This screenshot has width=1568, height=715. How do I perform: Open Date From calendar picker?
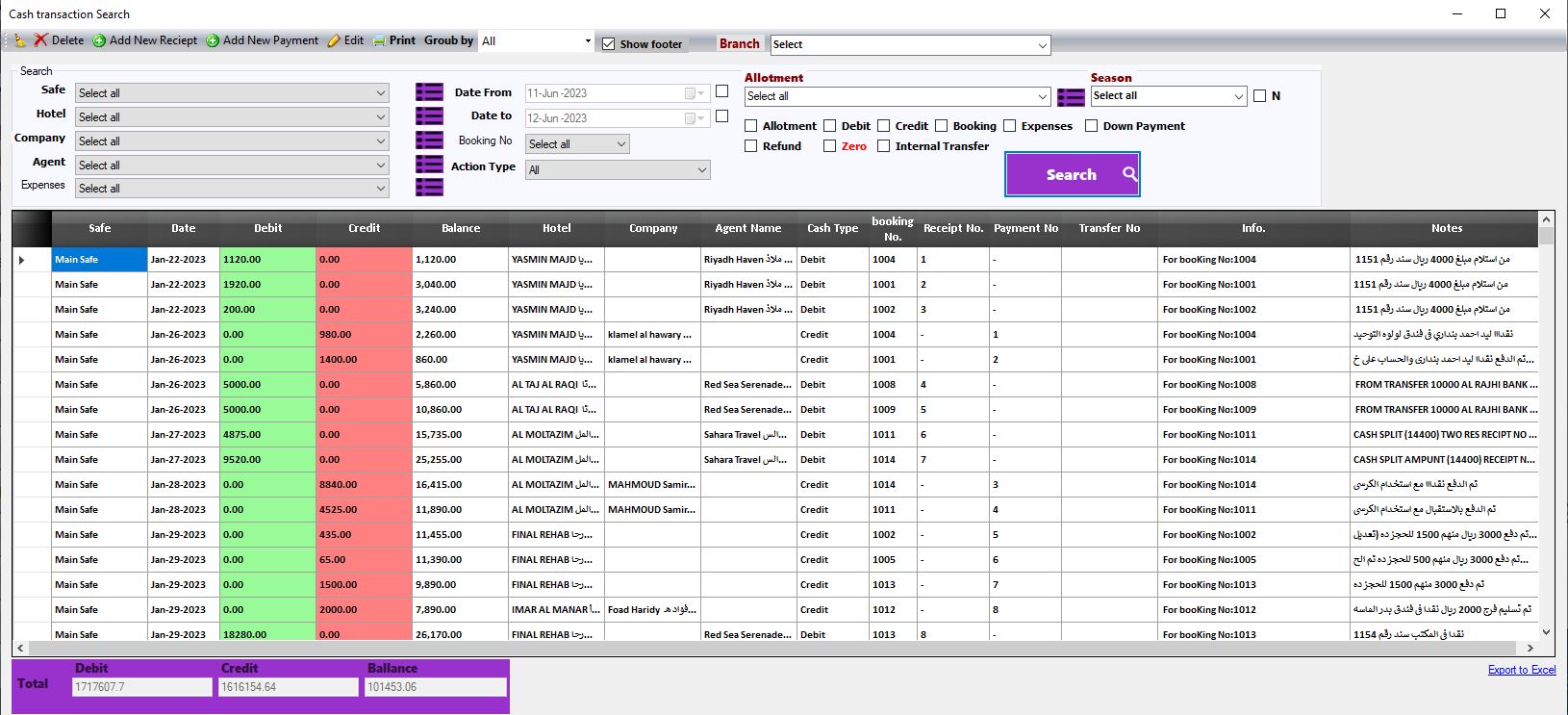coord(695,93)
